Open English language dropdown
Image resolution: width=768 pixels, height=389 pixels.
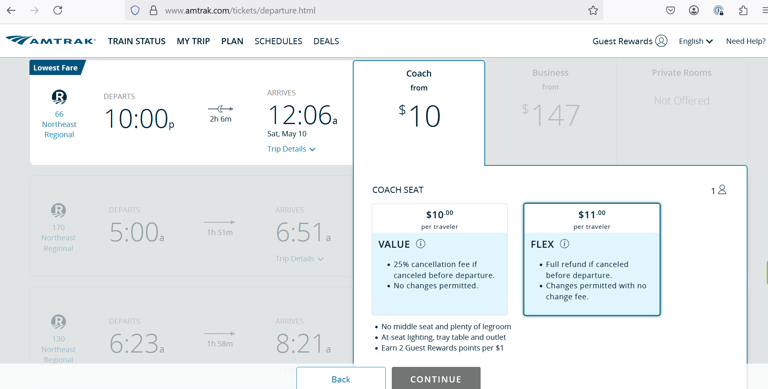696,41
